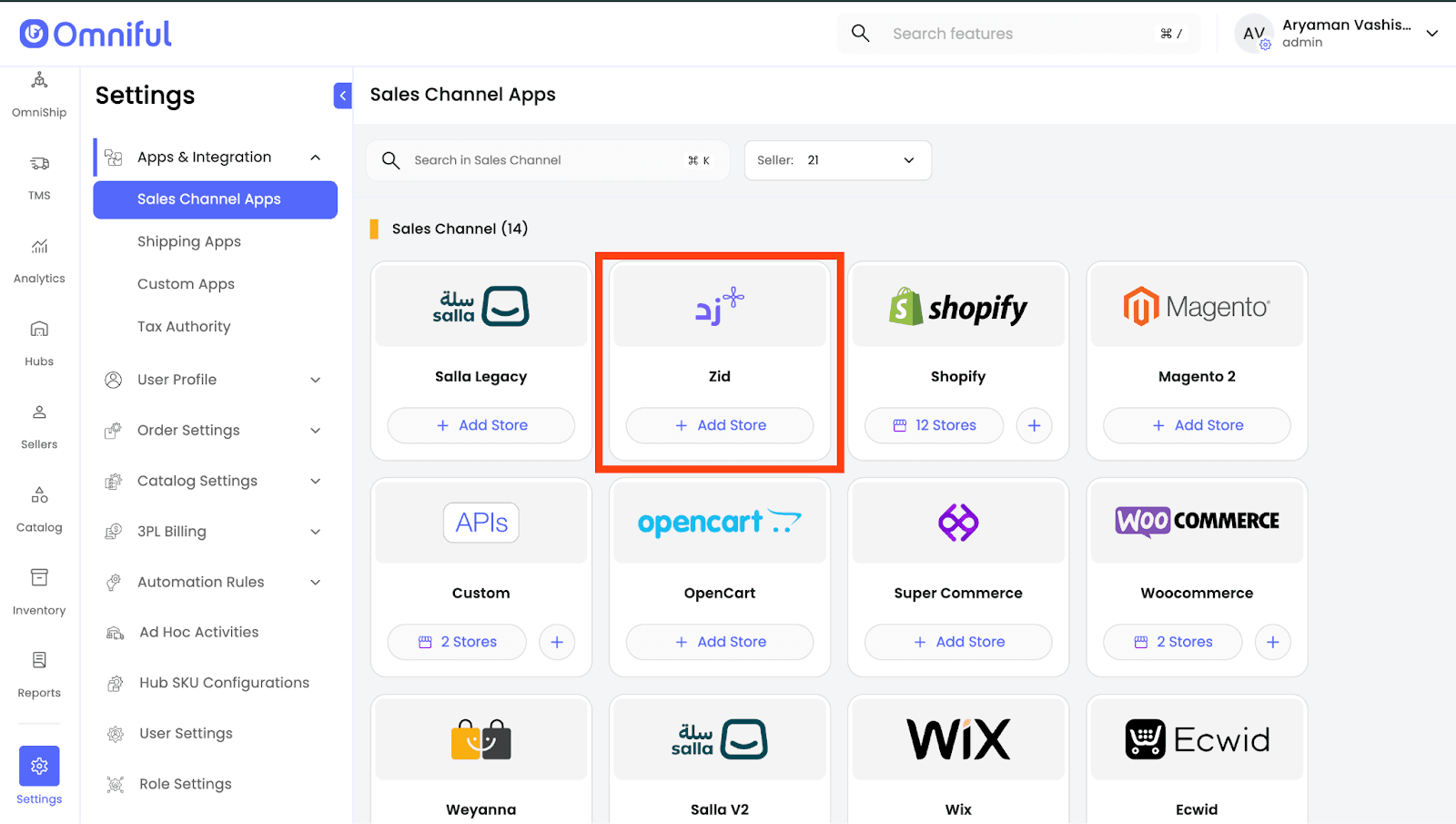This screenshot has height=824, width=1456.
Task: Open the Seller dropdown filter
Action: pyautogui.click(x=837, y=160)
